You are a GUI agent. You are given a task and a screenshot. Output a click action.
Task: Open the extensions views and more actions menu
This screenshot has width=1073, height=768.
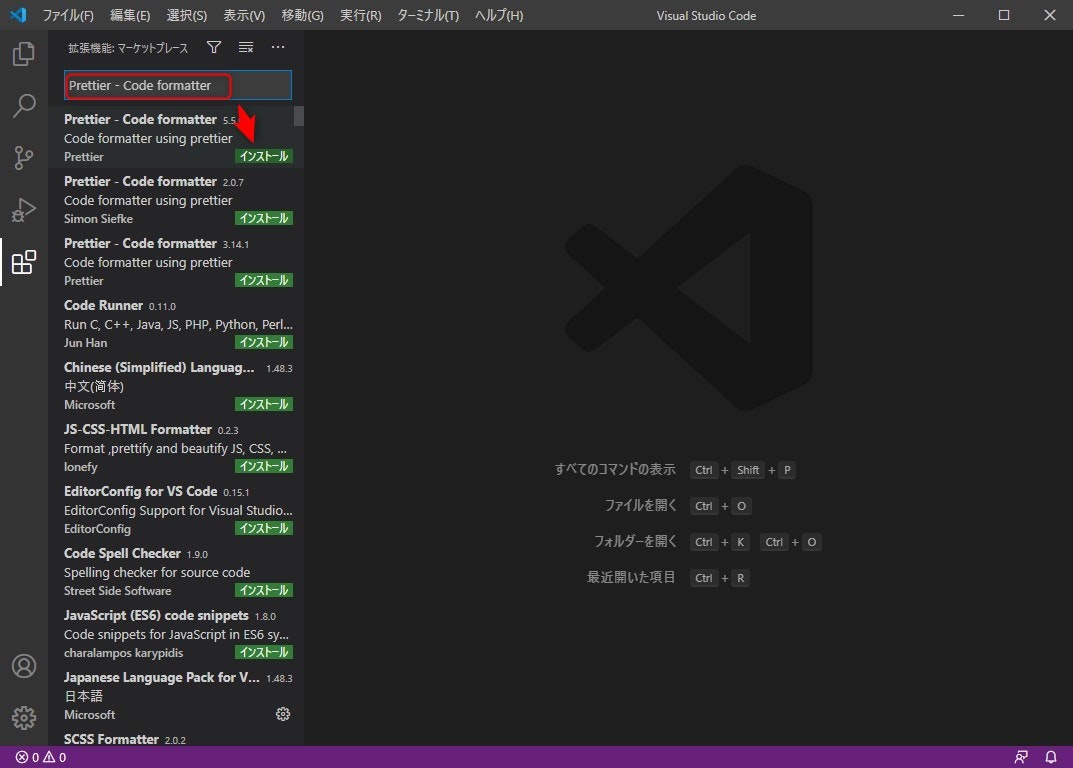pos(278,47)
